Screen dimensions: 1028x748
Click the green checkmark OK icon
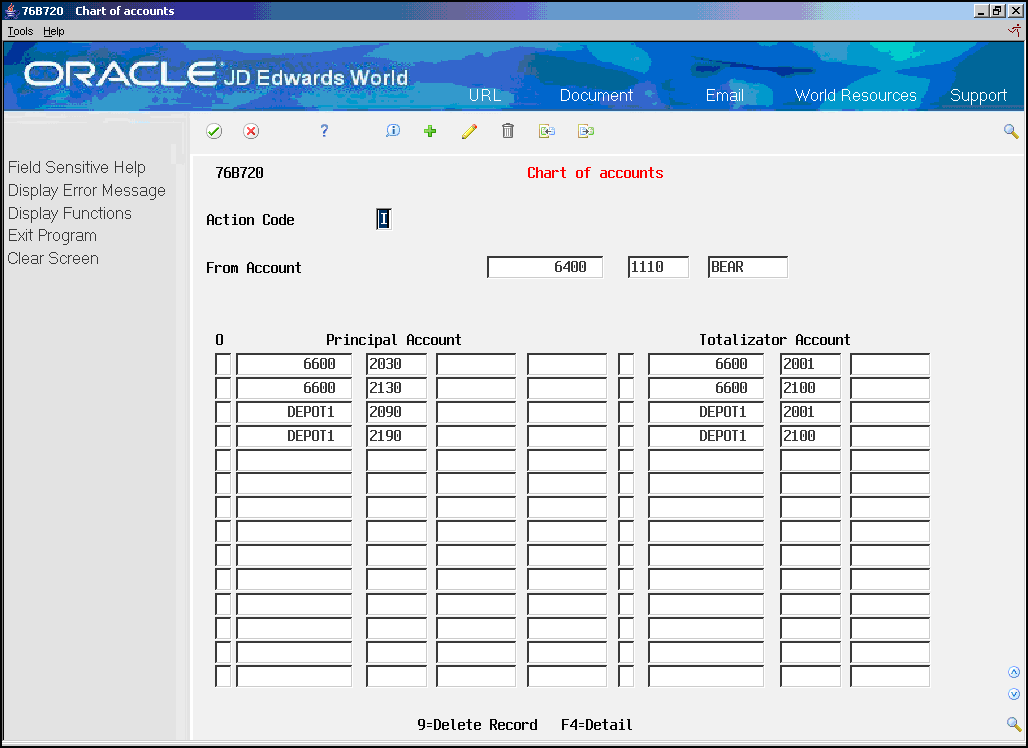pyautogui.click(x=214, y=131)
